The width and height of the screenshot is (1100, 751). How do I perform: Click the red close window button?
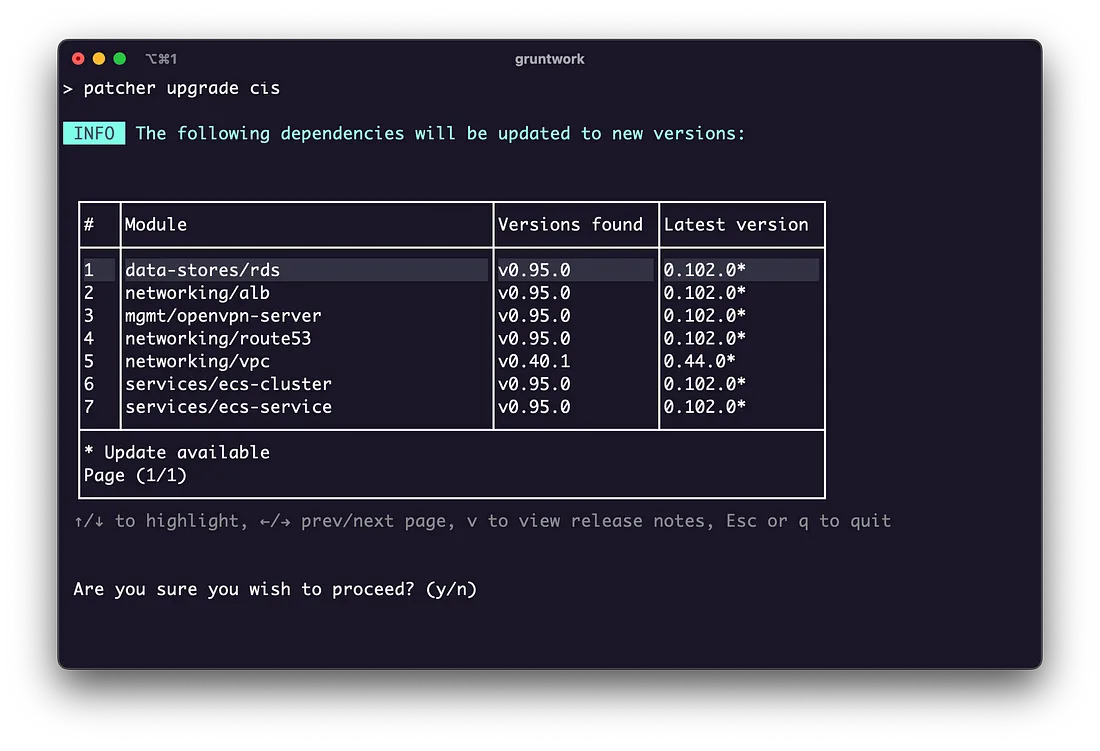tap(78, 59)
